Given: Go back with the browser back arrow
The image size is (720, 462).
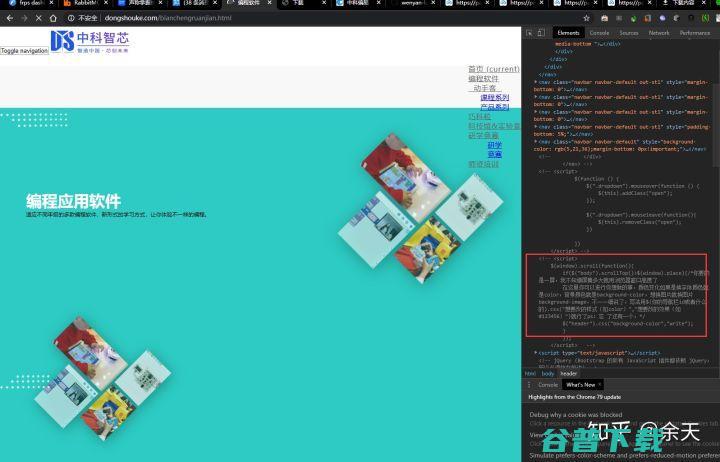Looking at the screenshot, I should point(10,18).
